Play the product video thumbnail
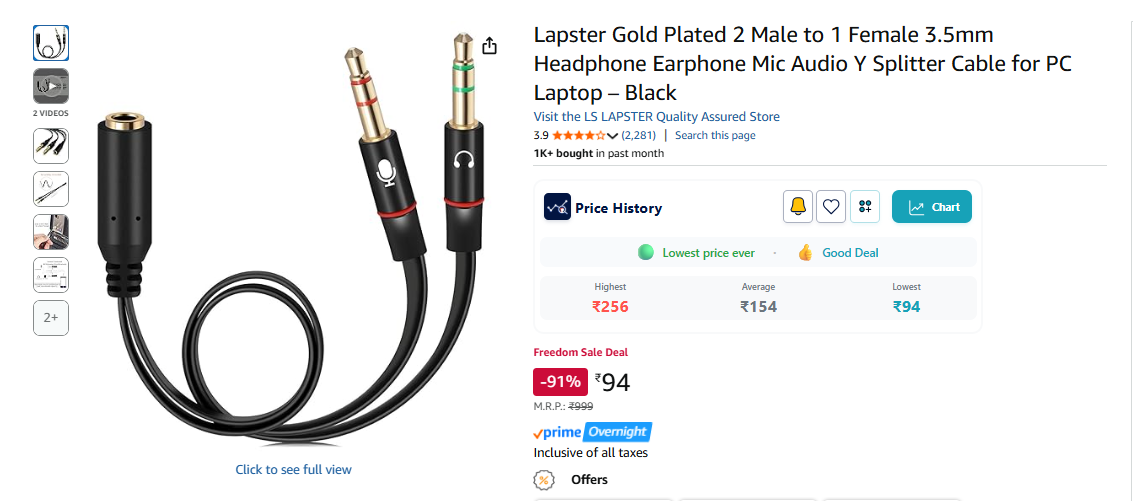This screenshot has height=501, width=1133. [x=51, y=86]
